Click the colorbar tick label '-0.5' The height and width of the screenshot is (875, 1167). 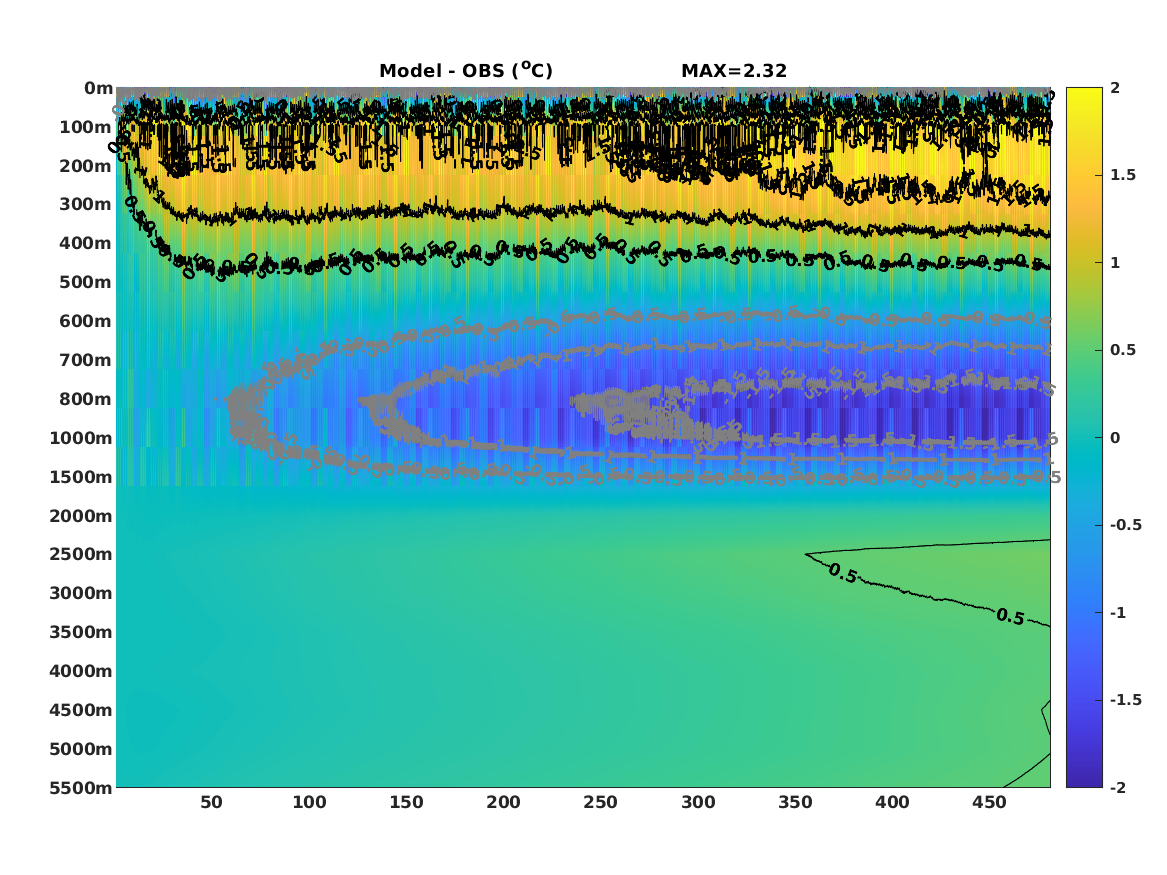pyautogui.click(x=1126, y=525)
